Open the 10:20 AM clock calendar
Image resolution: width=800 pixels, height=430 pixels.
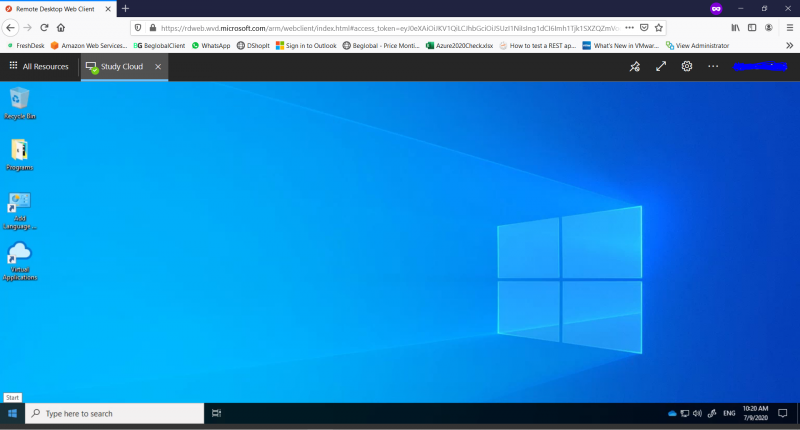tap(755, 413)
